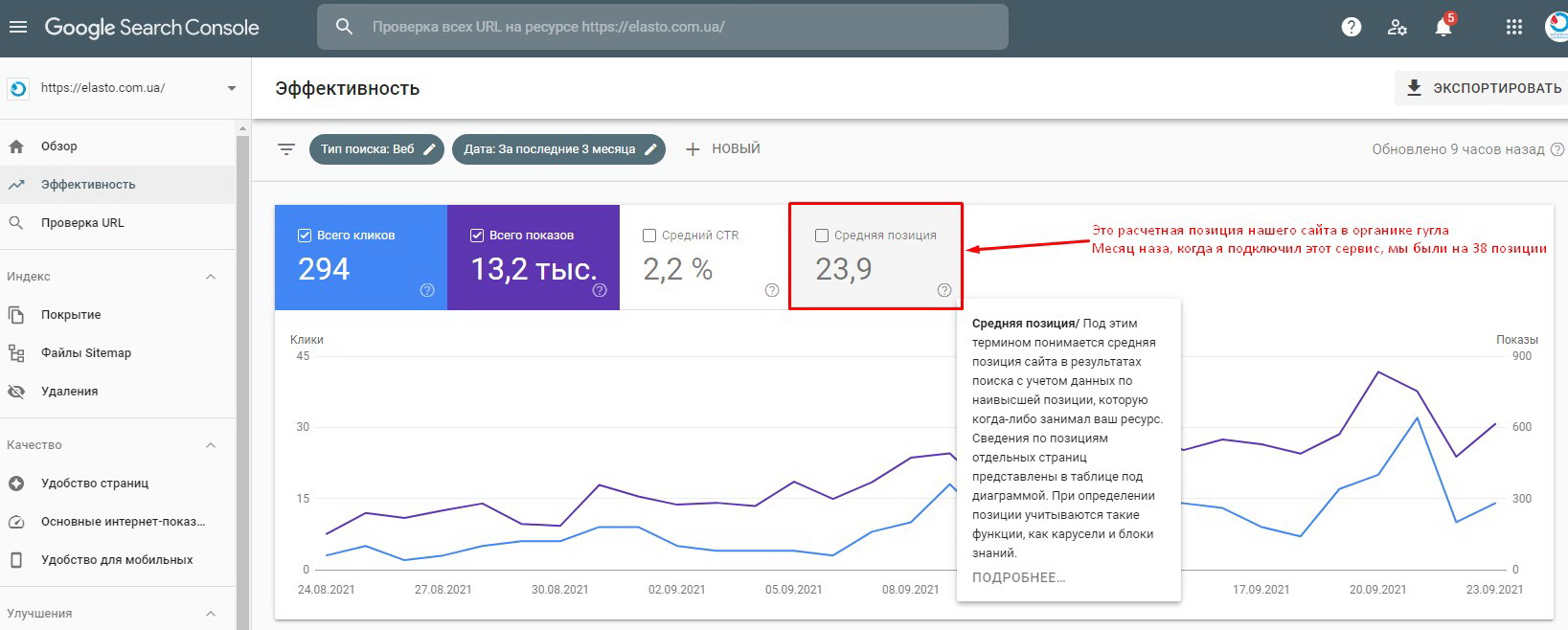This screenshot has height=630, width=1568.
Task: Click the phone icon beside Удобство для мобильных
Action: coord(16,560)
